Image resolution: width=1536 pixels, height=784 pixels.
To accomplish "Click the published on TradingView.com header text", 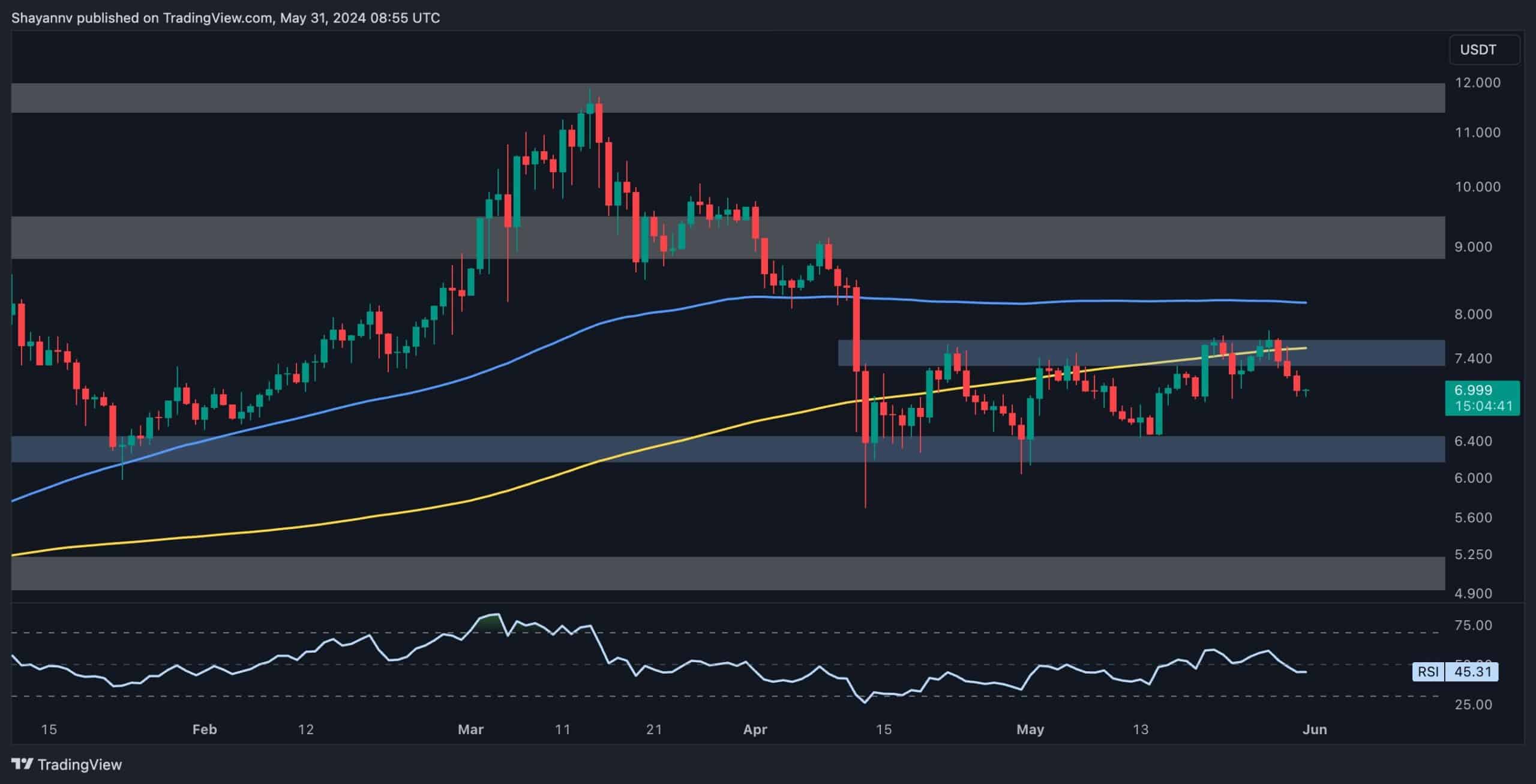I will coord(226,18).
